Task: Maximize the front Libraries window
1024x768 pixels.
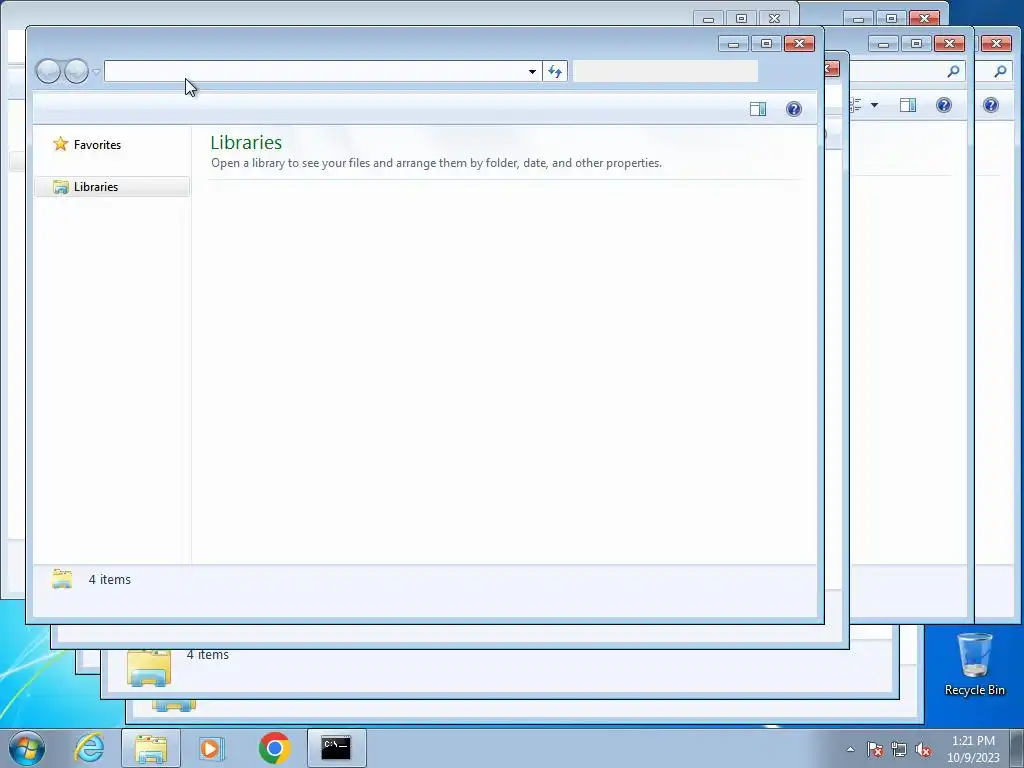Action: (x=766, y=44)
